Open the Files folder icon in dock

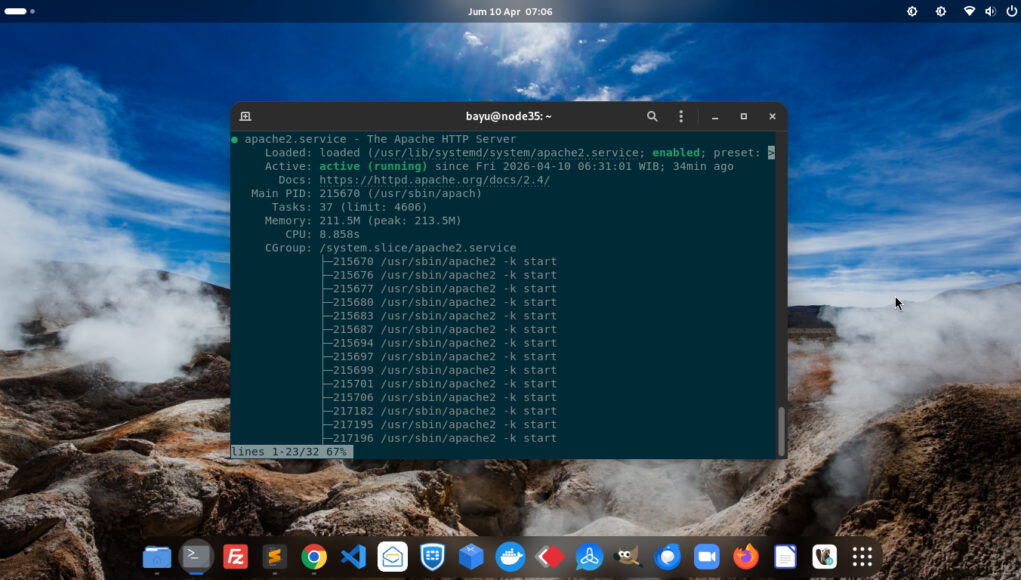coord(157,557)
